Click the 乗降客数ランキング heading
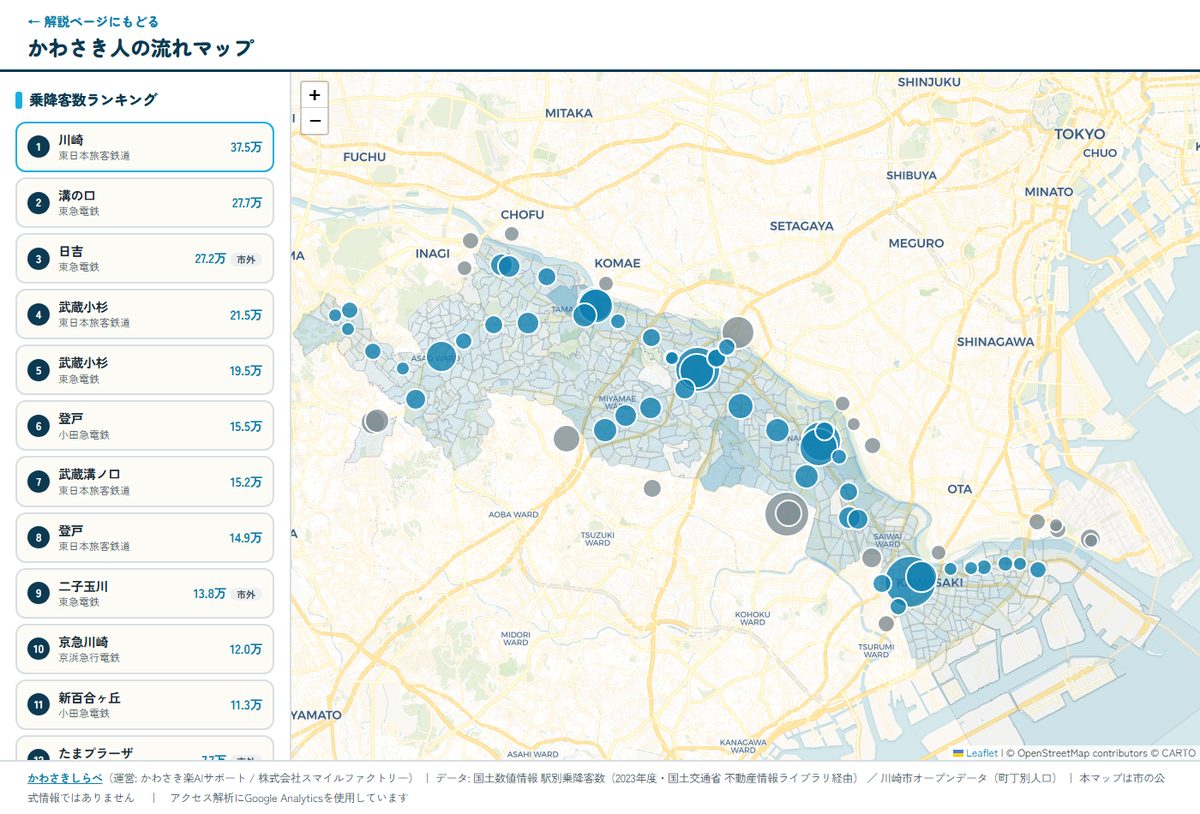The height and width of the screenshot is (814, 1200). (93, 100)
